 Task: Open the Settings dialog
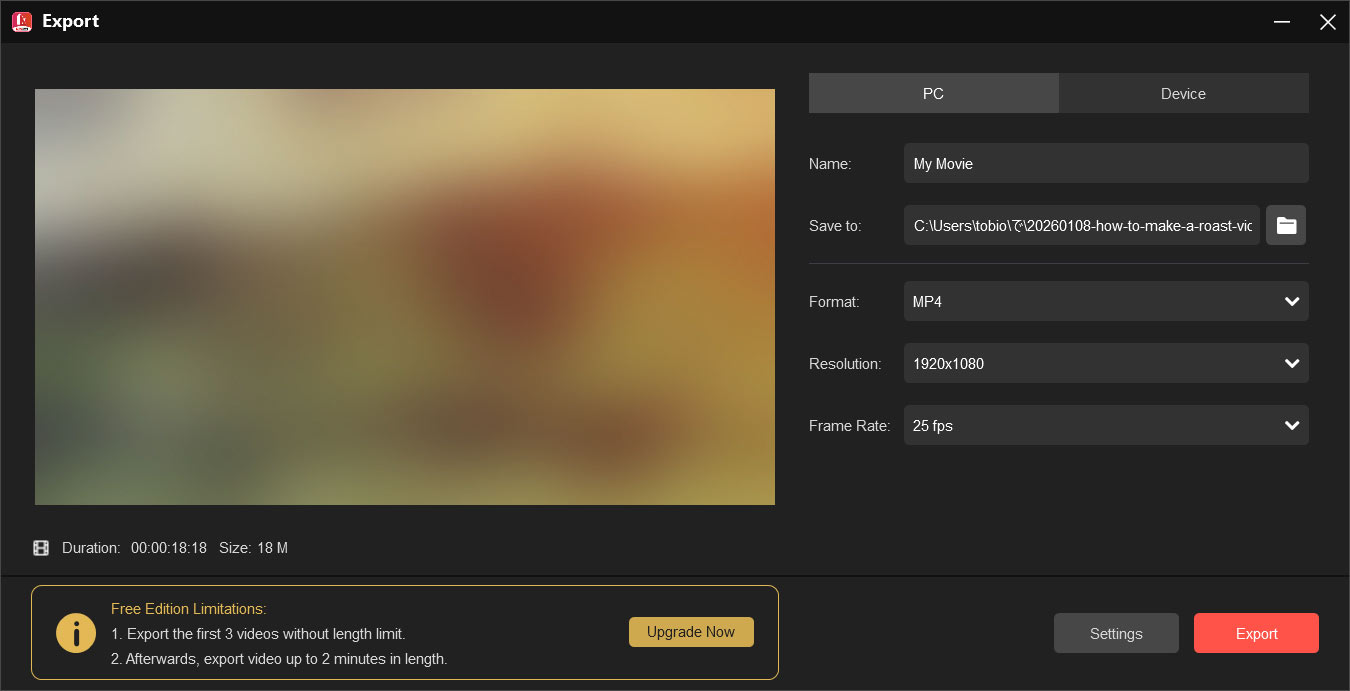point(1116,633)
